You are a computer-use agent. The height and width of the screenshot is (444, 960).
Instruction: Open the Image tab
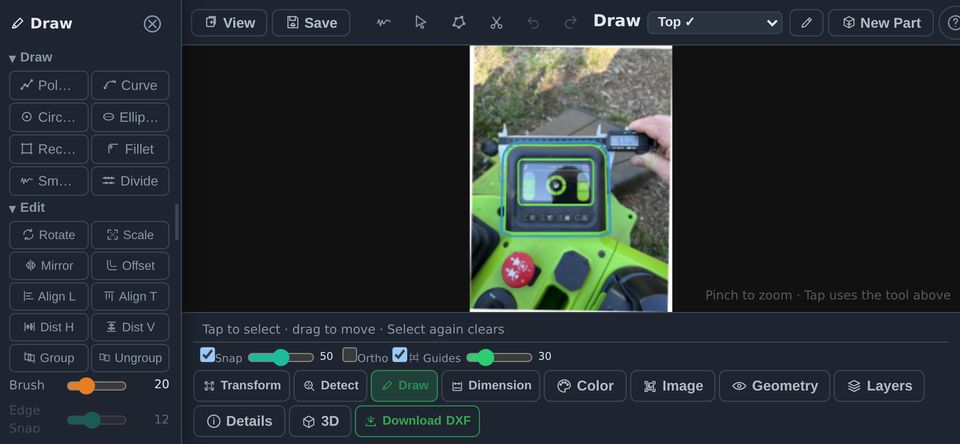(x=673, y=386)
